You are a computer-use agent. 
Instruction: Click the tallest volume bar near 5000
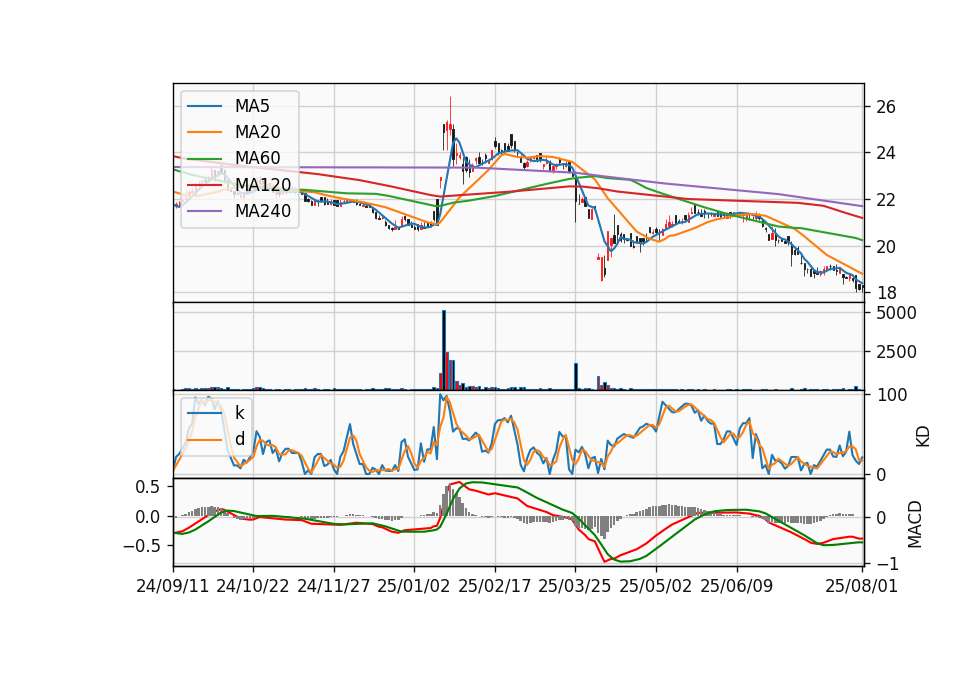[444, 350]
